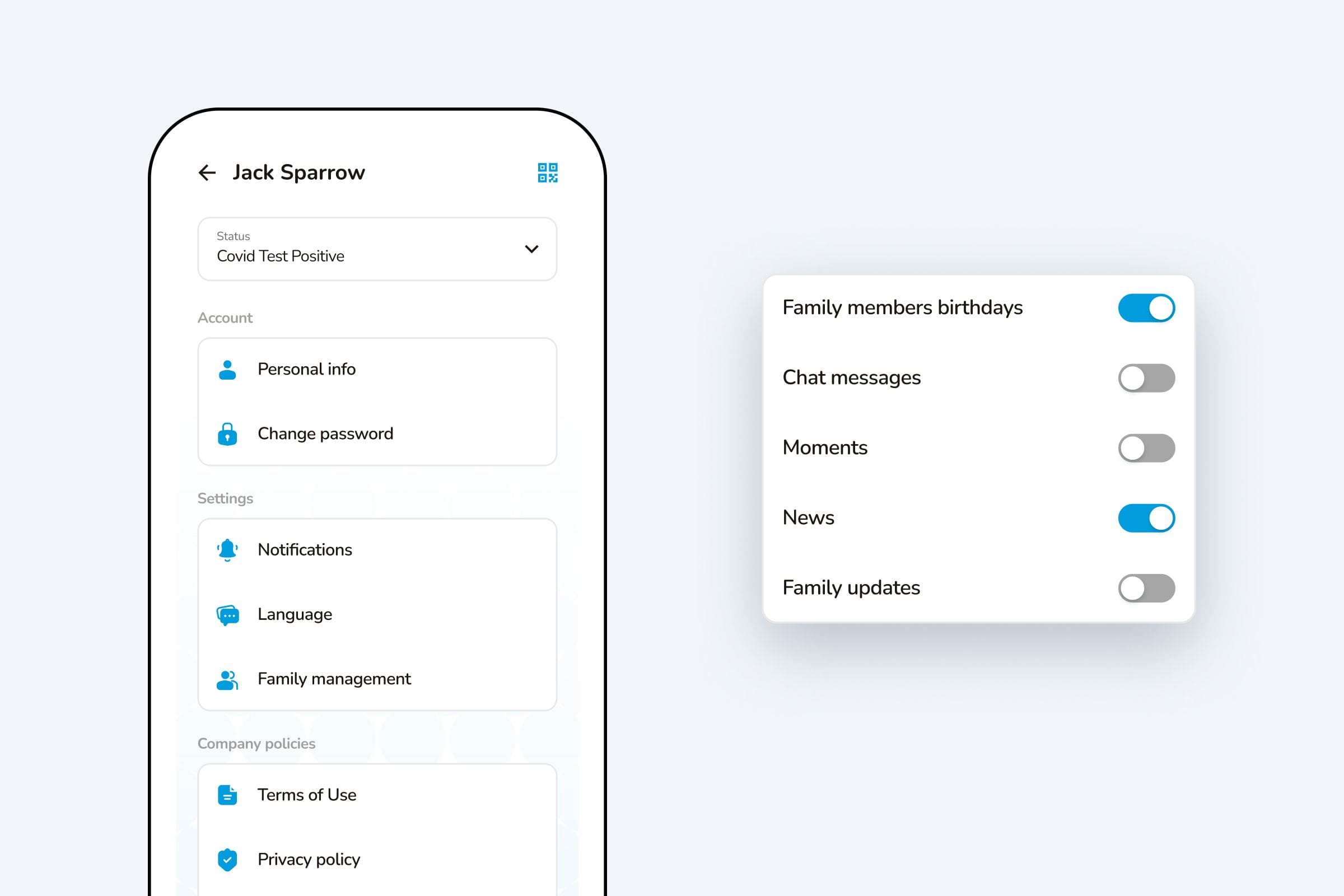Viewport: 1344px width, 896px height.
Task: Click the Settings section label
Action: (225, 498)
